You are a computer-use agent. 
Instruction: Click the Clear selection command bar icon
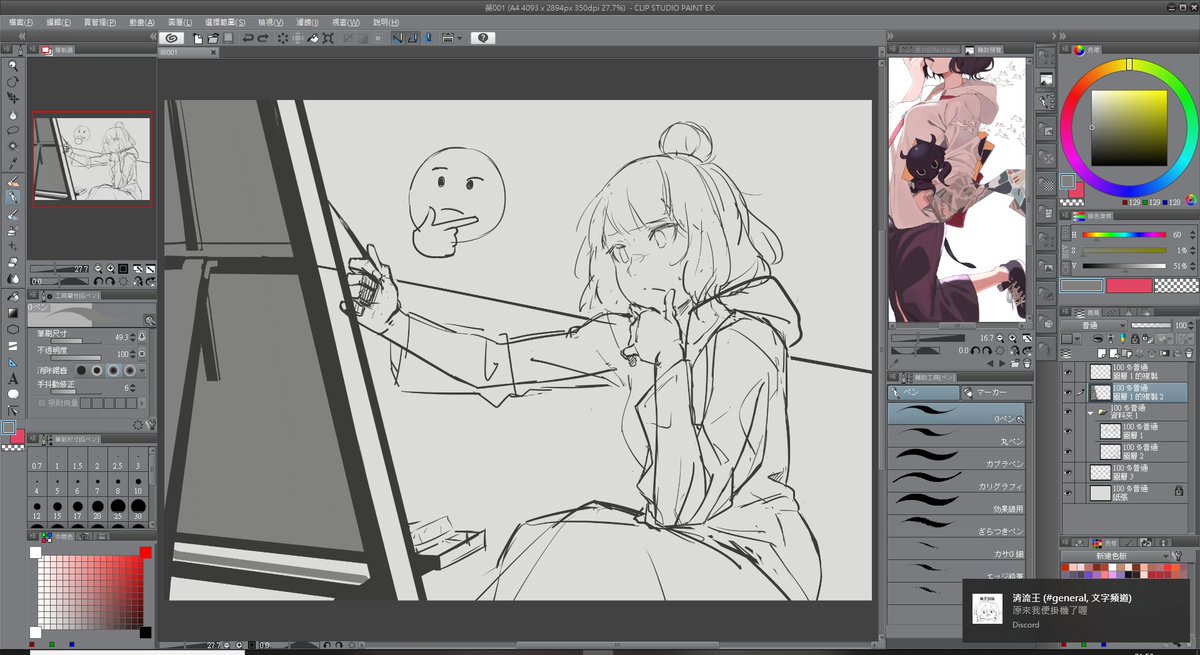coord(282,38)
